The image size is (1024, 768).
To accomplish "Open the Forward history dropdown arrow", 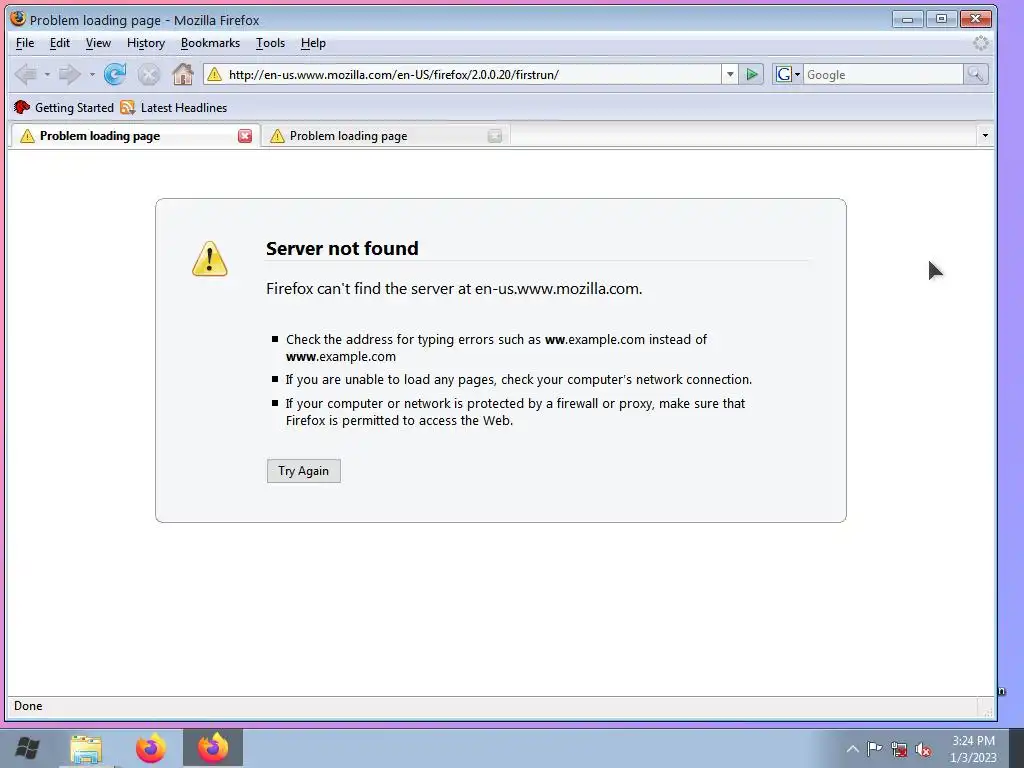I will (92, 74).
